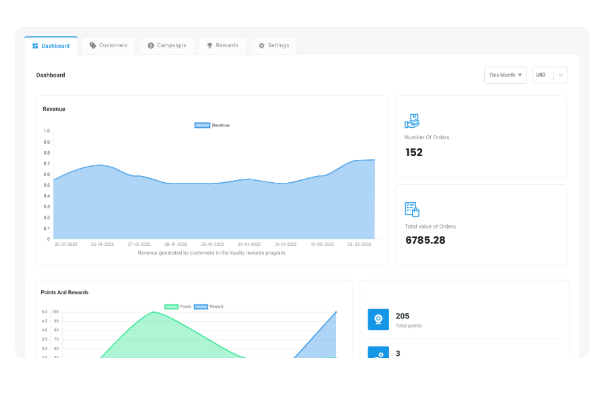Toggle the Points legend series

pyautogui.click(x=178, y=307)
